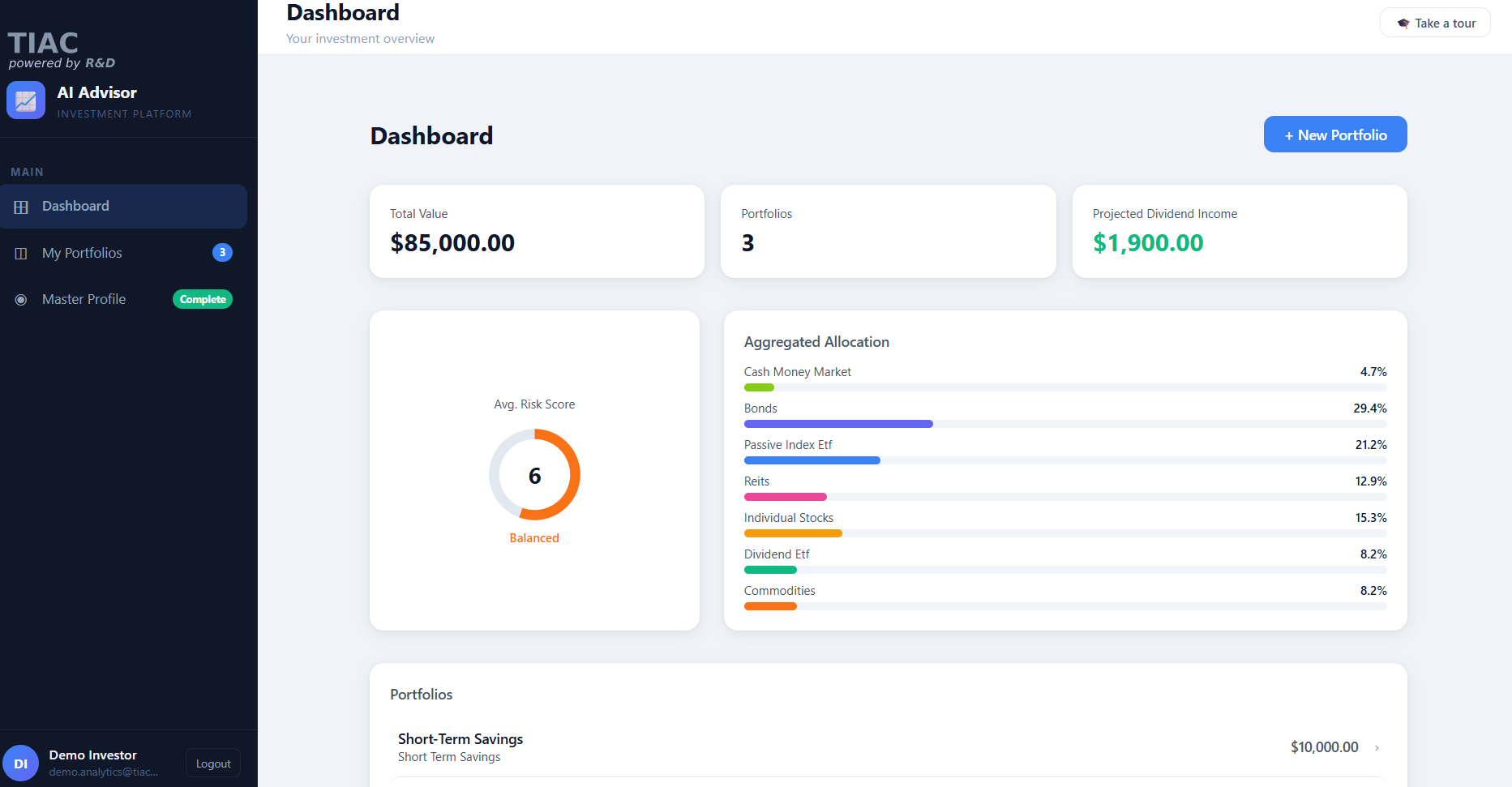Open the Dashboard menu item
This screenshot has height=787, width=1512.
[123, 207]
